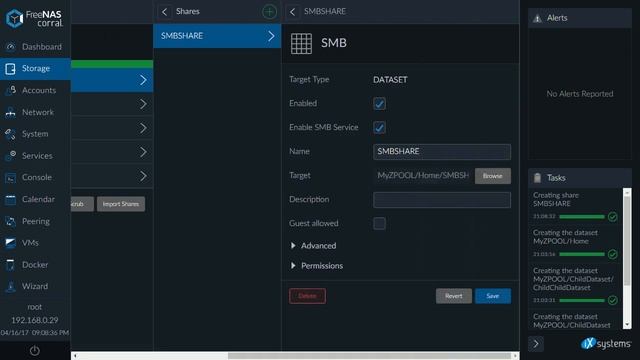Screen dimensions: 640x360
Task: Click the 'Creating the dataset MyZPOOL/ChildDataset' task
Action: click(572, 321)
